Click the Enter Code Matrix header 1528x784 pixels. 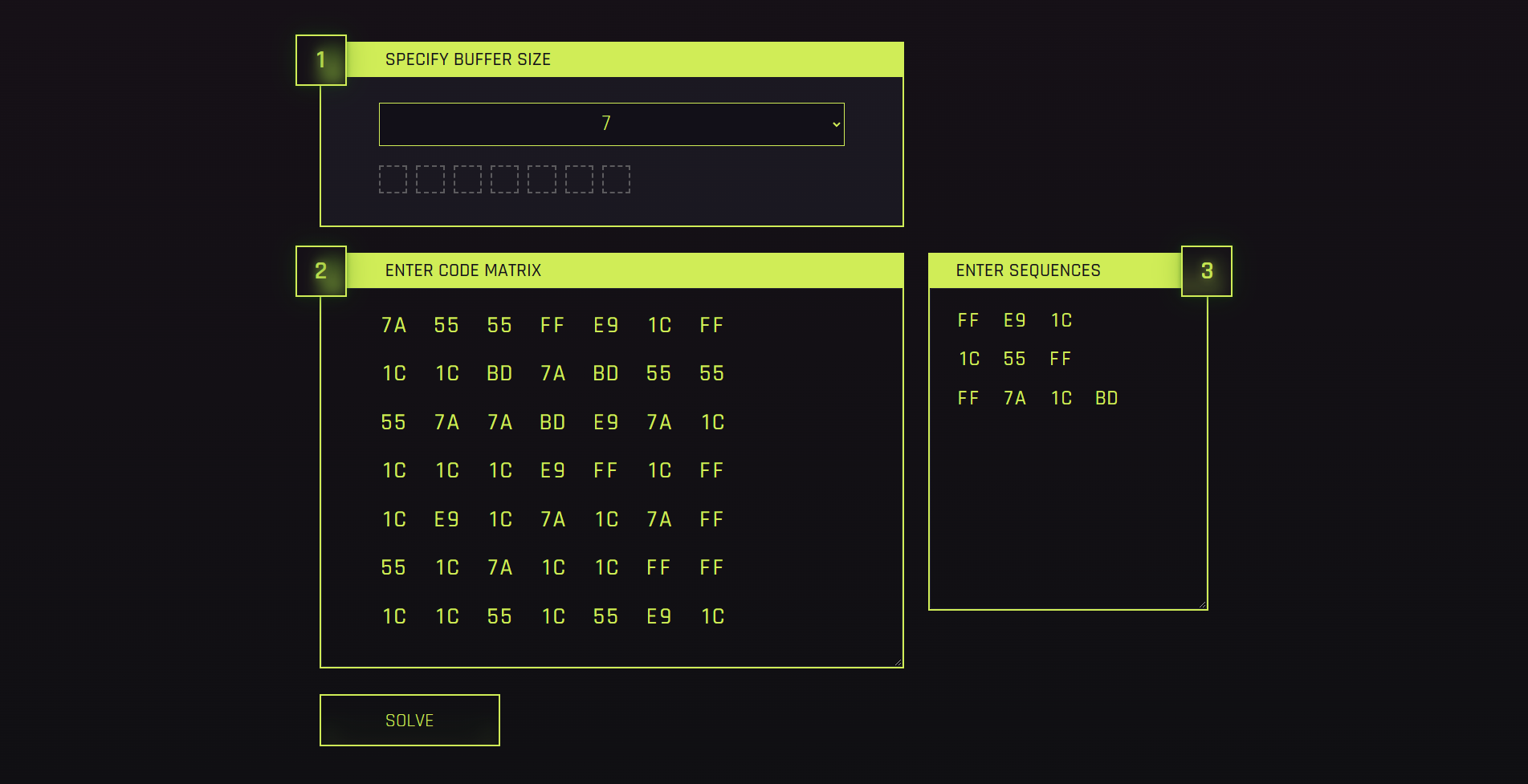coord(463,270)
